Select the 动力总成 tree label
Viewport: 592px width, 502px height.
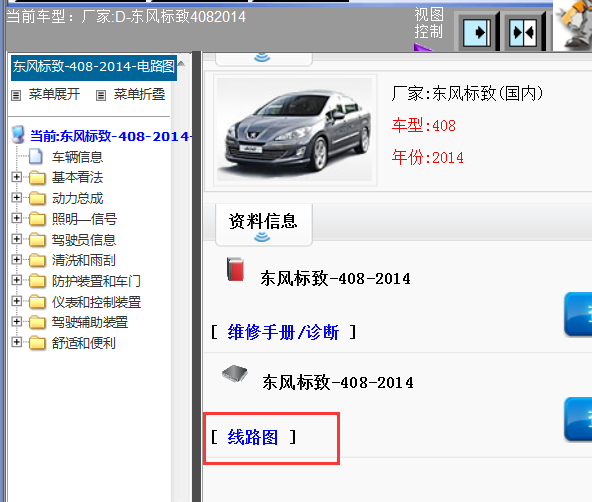77,199
